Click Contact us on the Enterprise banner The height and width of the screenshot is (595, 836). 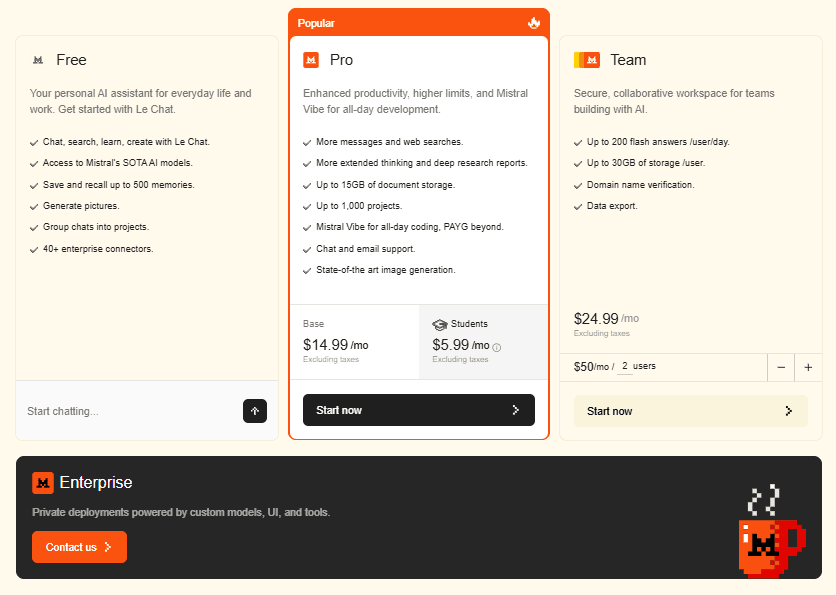click(79, 547)
